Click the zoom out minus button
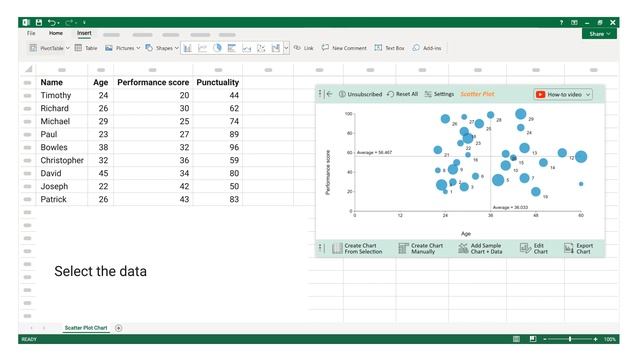The image size is (640, 360). [545, 339]
